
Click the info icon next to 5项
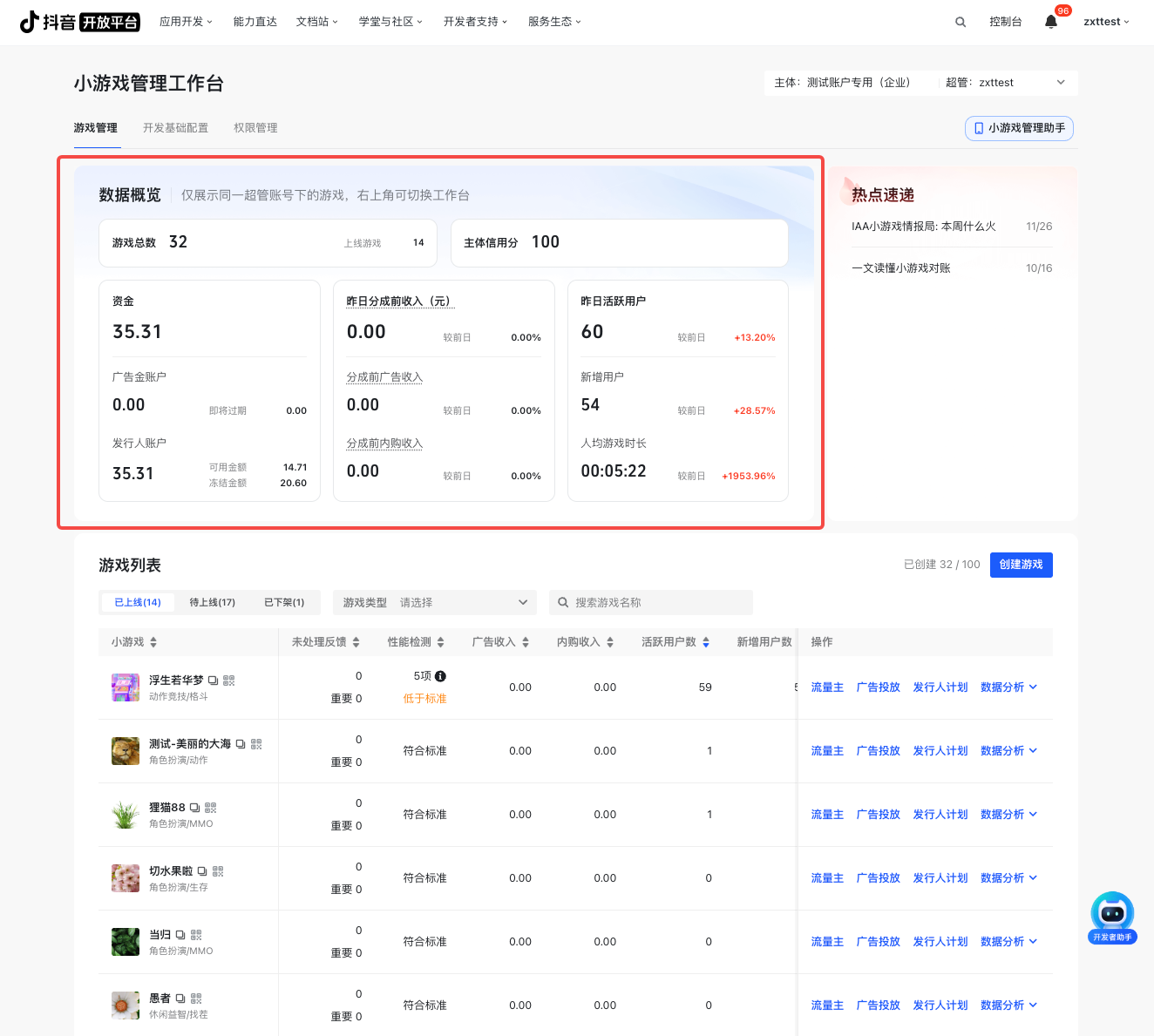440,676
